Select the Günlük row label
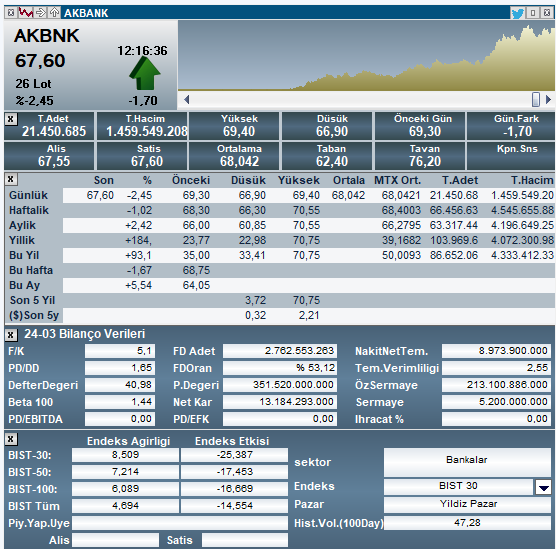The height and width of the screenshot is (549, 556). pos(28,195)
